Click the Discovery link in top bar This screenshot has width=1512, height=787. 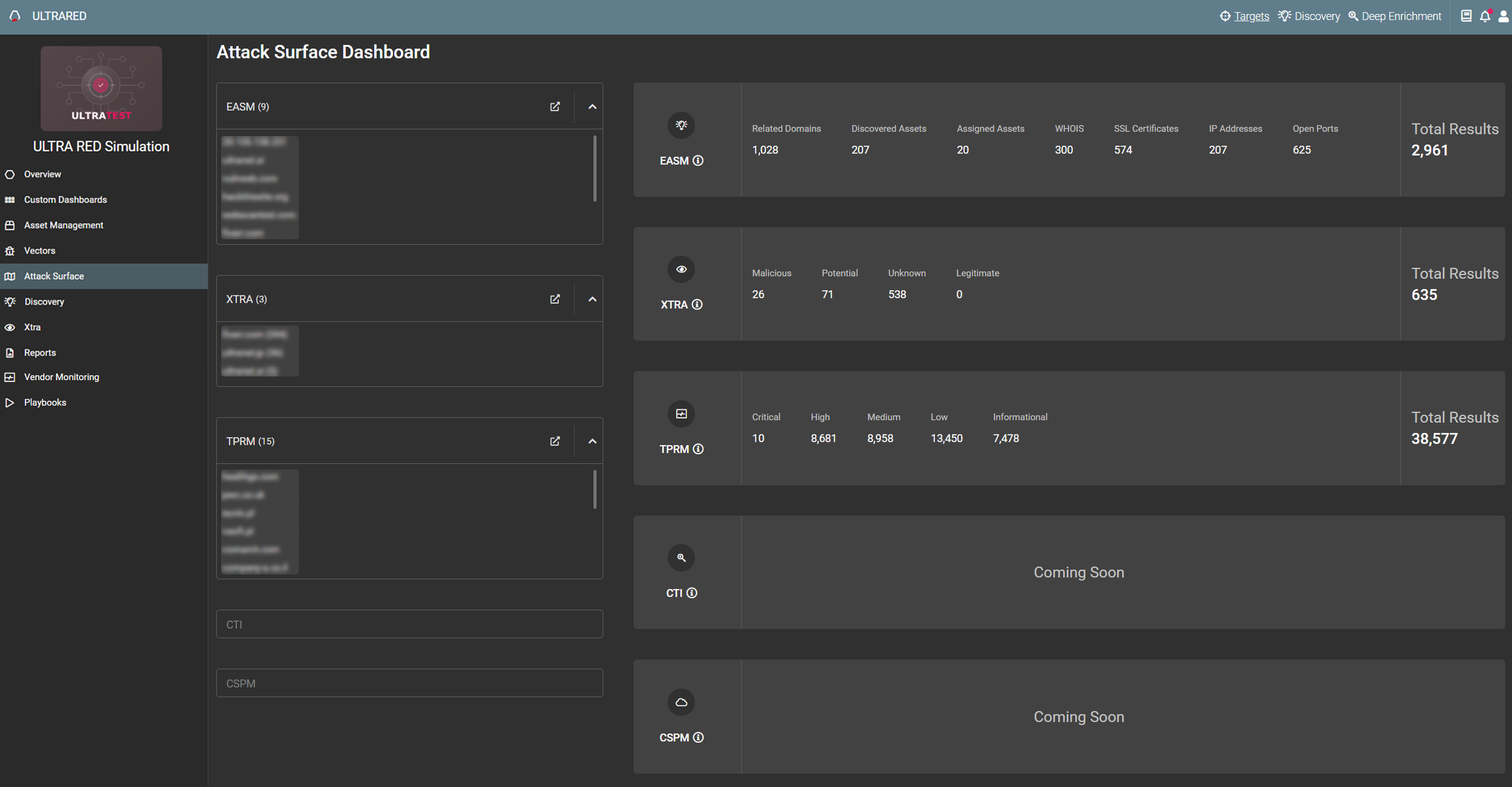click(1317, 16)
